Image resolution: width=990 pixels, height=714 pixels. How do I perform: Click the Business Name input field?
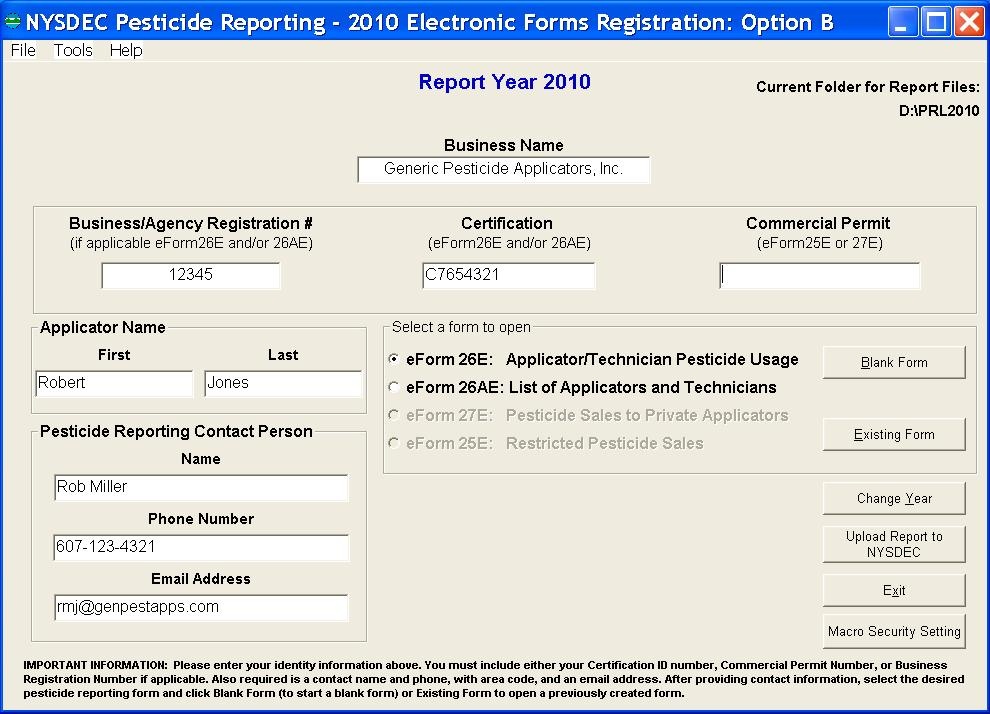pyautogui.click(x=504, y=169)
